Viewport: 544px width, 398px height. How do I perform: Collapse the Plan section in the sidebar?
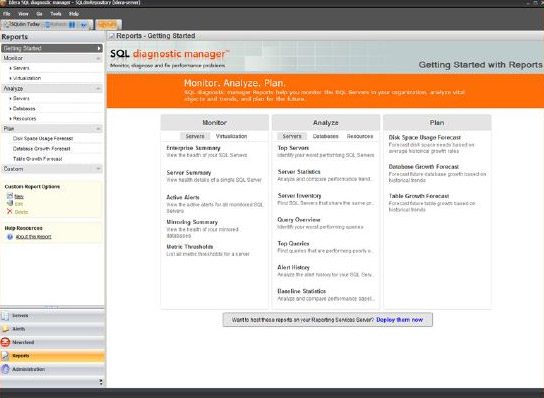click(x=98, y=129)
